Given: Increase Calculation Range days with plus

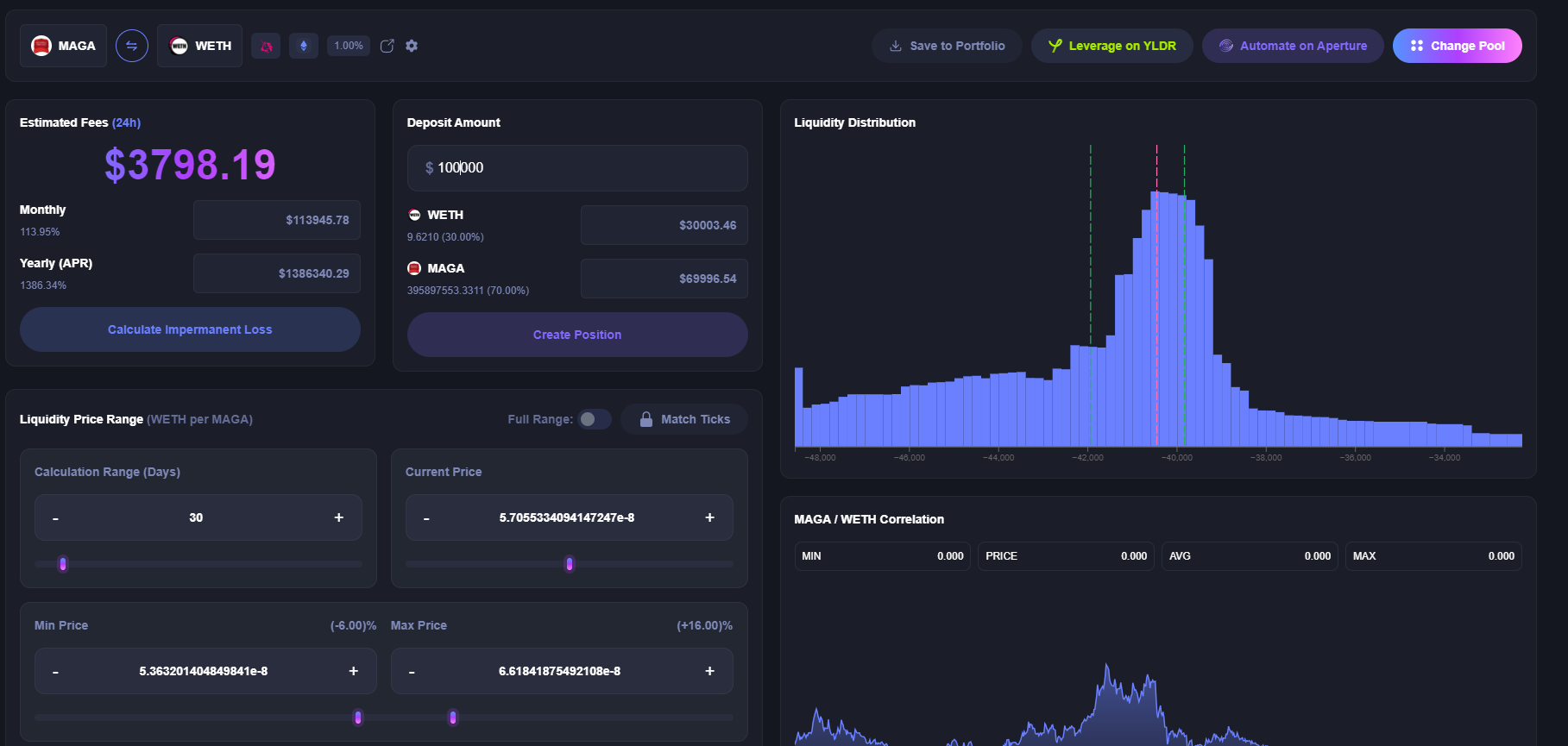Looking at the screenshot, I should tap(338, 517).
